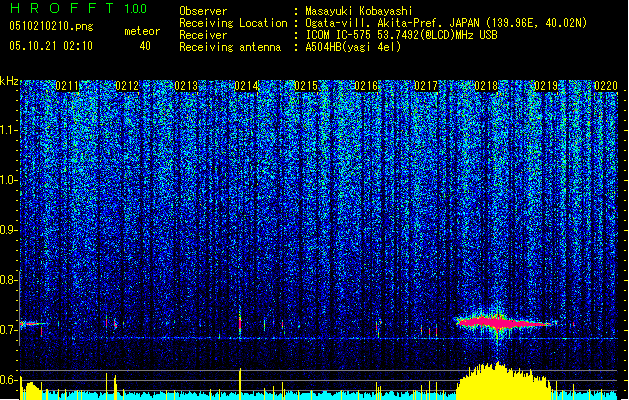Click the A504HB(yagi 4el) antenna text
Screen dimensions: 629x400
point(353,47)
